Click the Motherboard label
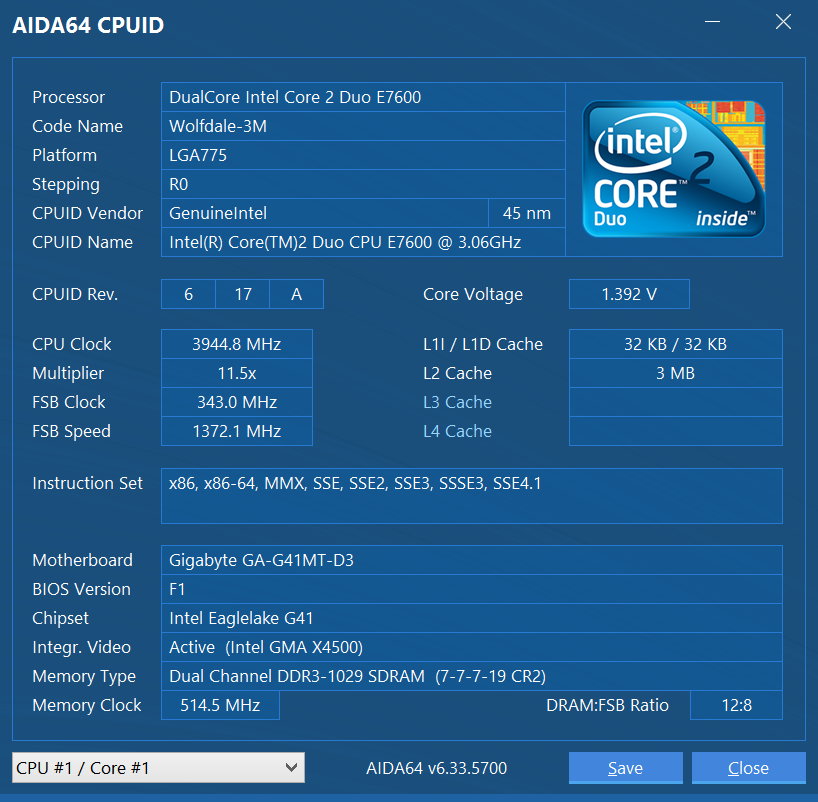The width and height of the screenshot is (818, 802). click(82, 560)
